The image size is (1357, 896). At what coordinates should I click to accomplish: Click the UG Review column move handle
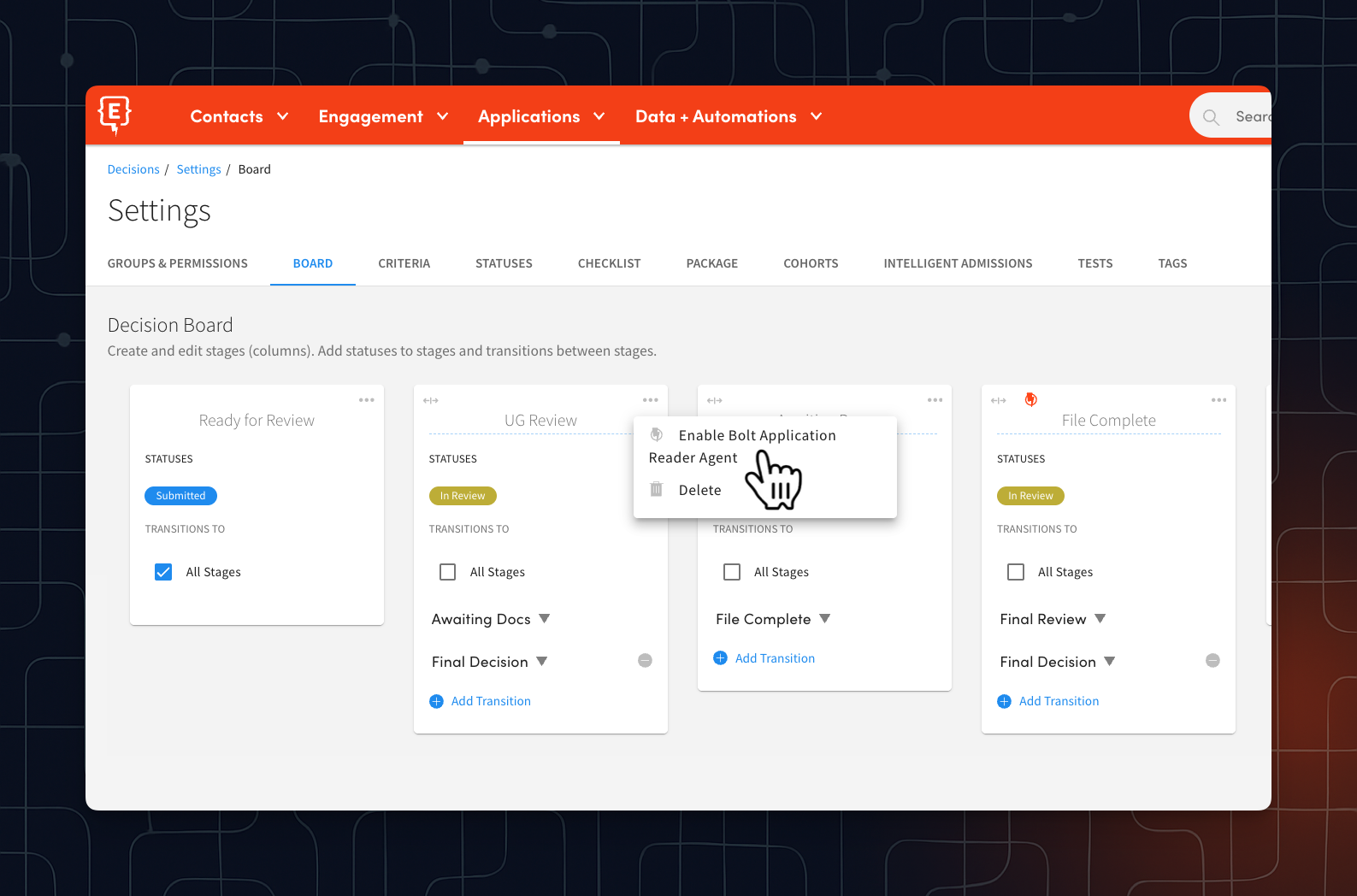point(431,400)
